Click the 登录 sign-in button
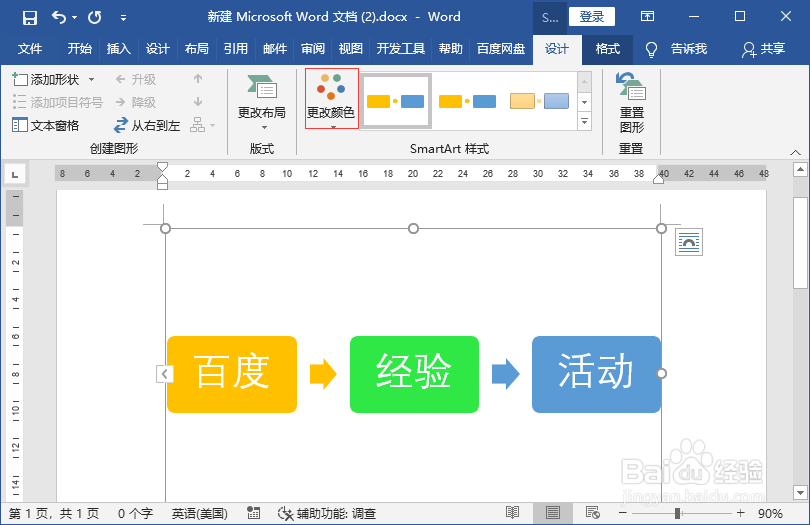The width and height of the screenshot is (810, 525). [591, 17]
